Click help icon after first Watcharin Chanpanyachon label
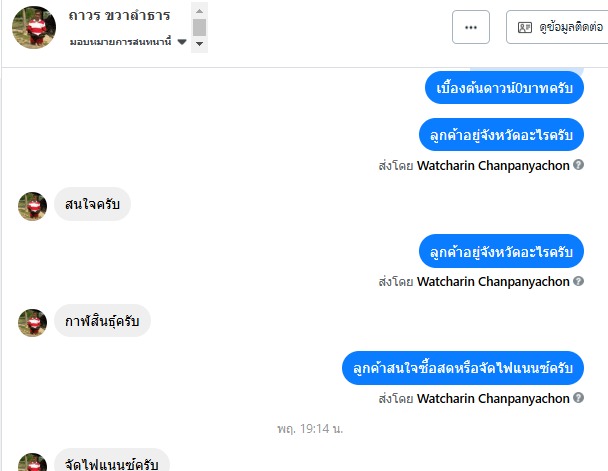The width and height of the screenshot is (608, 471). pos(578,165)
